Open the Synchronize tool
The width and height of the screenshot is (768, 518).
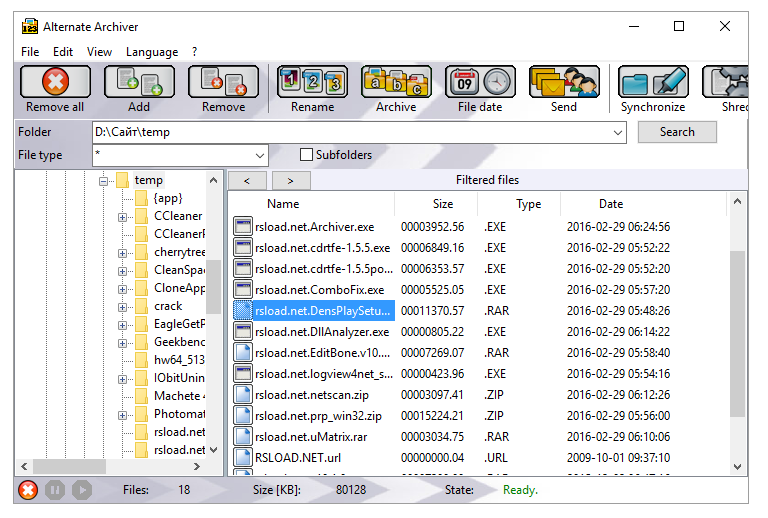(x=653, y=82)
